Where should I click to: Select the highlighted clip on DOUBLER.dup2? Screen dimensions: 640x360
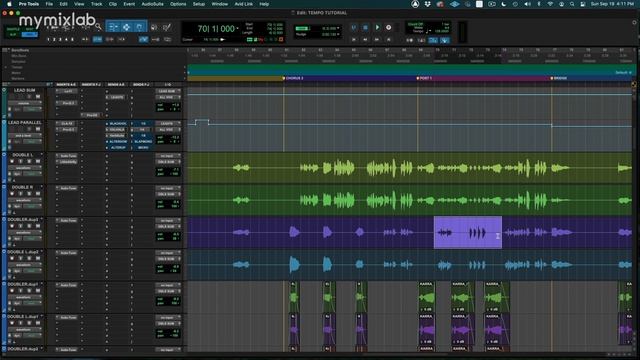tap(468, 233)
